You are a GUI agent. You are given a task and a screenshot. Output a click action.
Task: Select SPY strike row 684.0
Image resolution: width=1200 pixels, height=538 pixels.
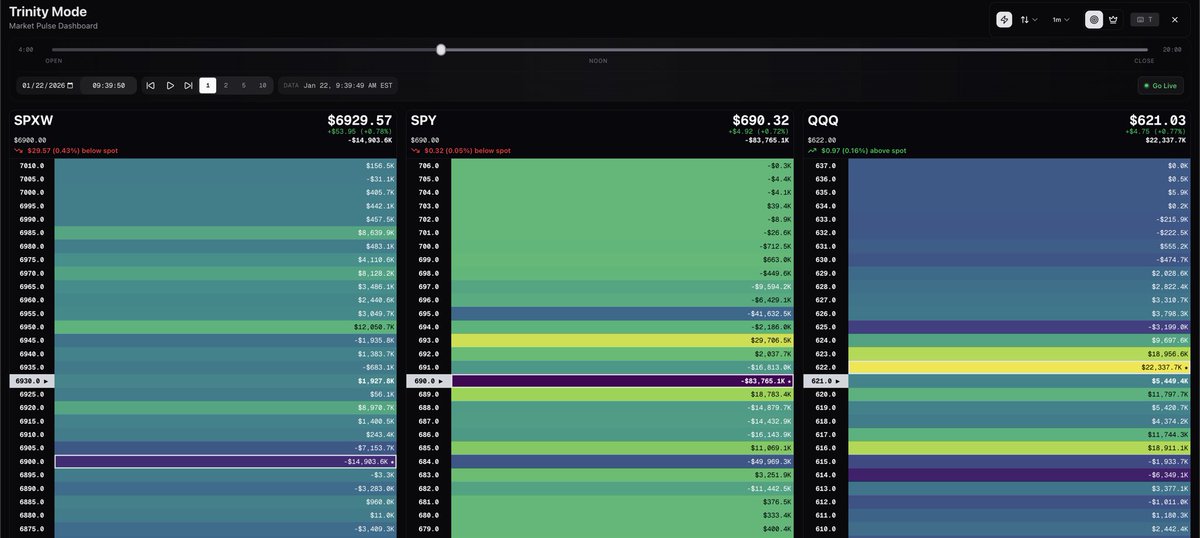(600, 462)
